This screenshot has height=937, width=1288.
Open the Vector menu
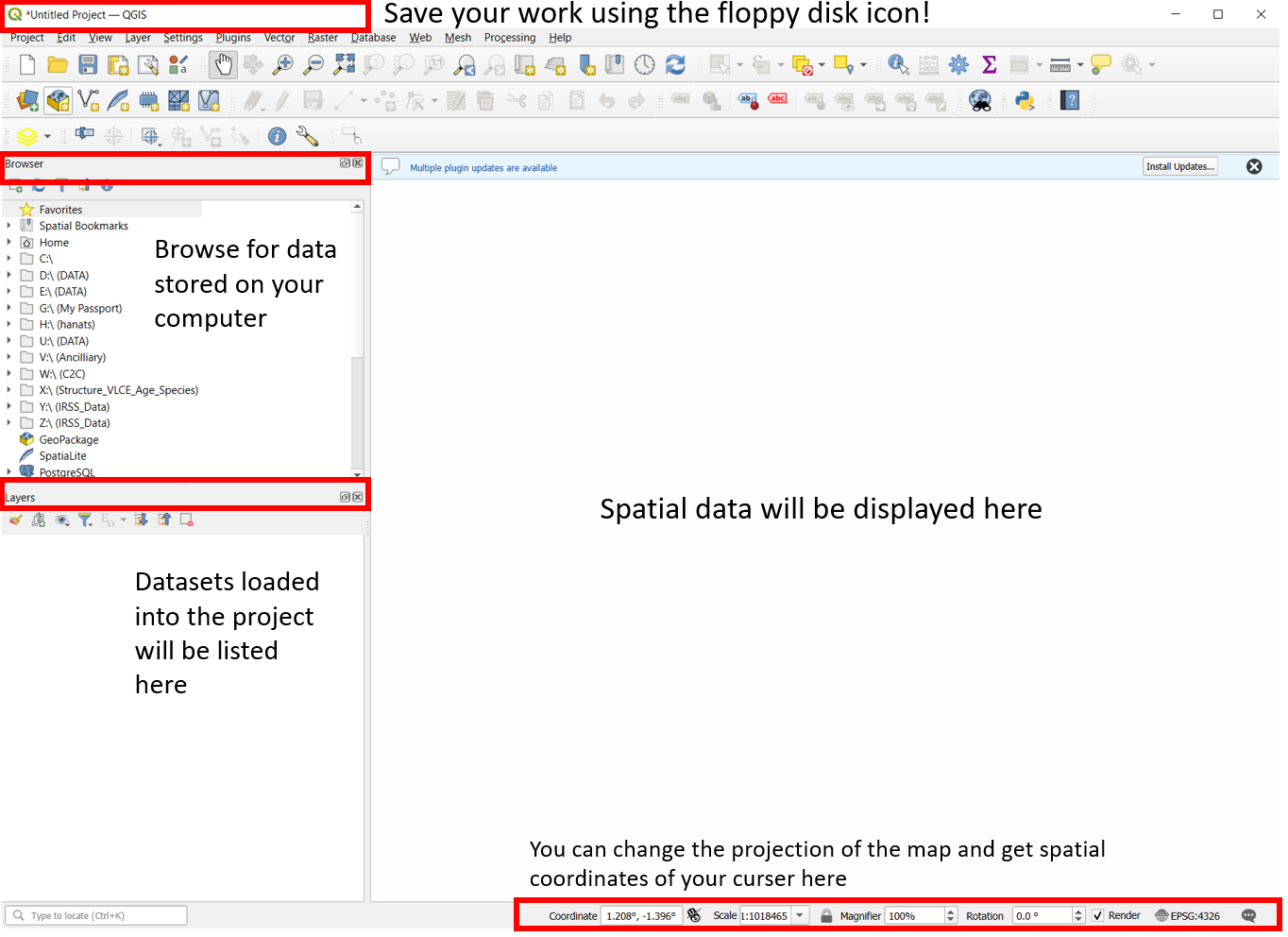coord(279,38)
